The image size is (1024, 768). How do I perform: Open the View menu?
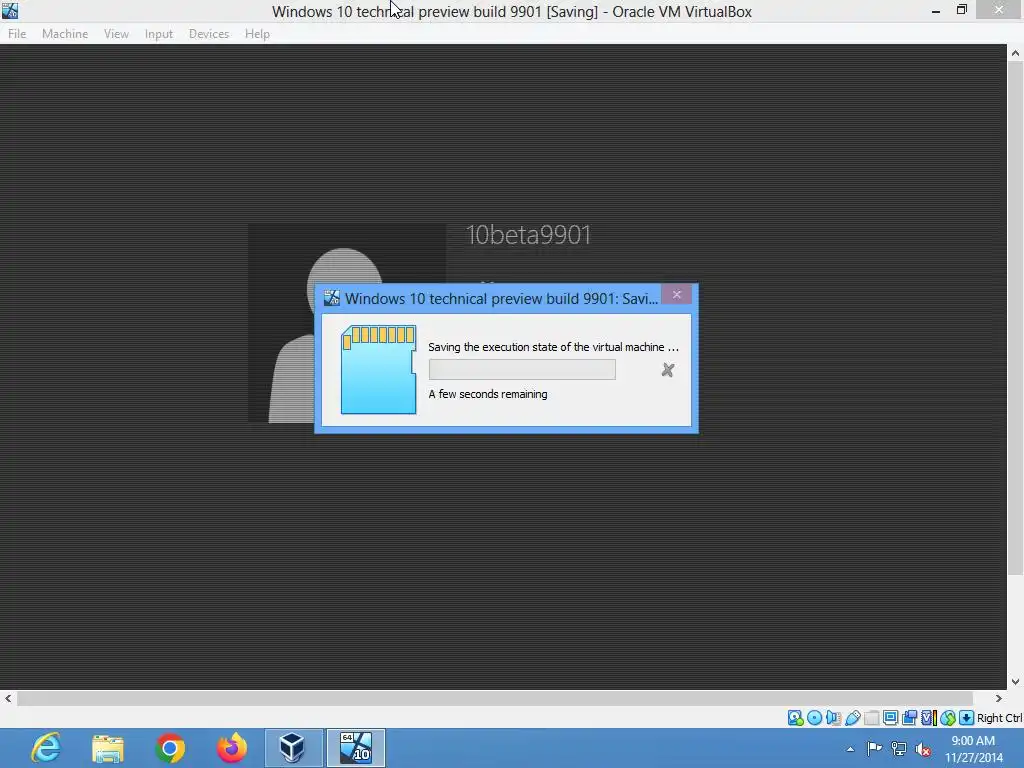116,34
